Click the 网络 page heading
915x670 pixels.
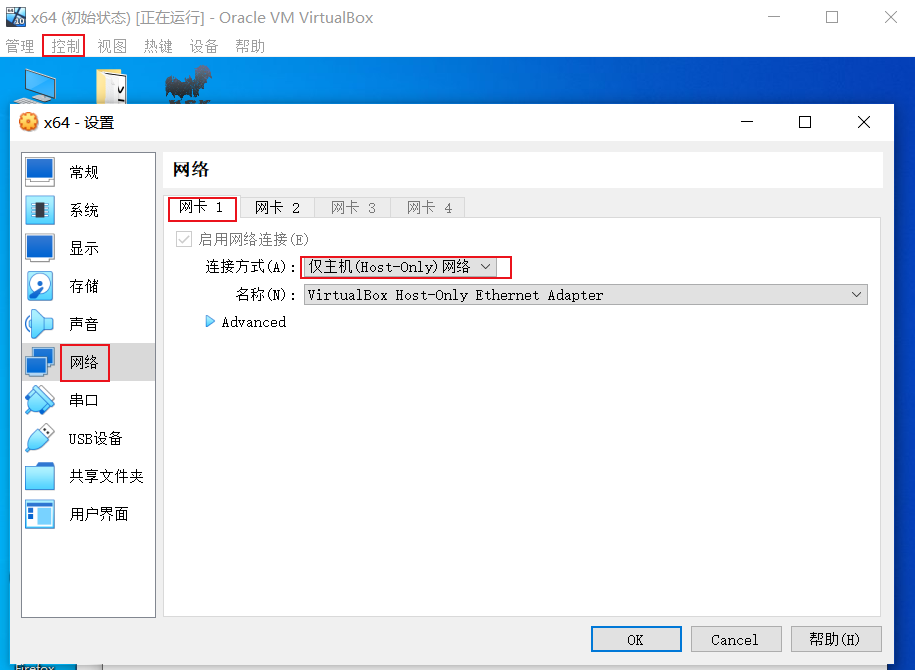(191, 170)
